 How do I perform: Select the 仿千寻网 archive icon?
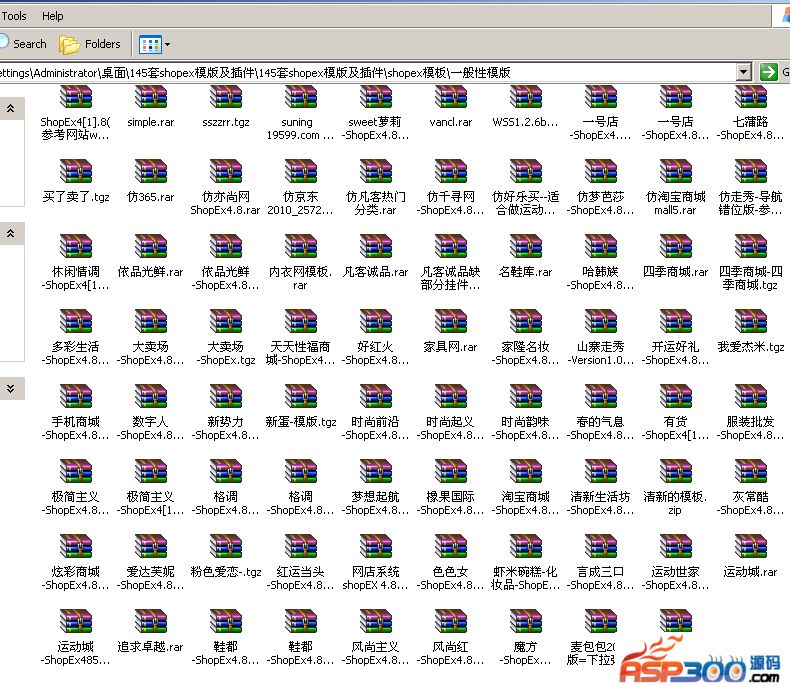click(450, 171)
